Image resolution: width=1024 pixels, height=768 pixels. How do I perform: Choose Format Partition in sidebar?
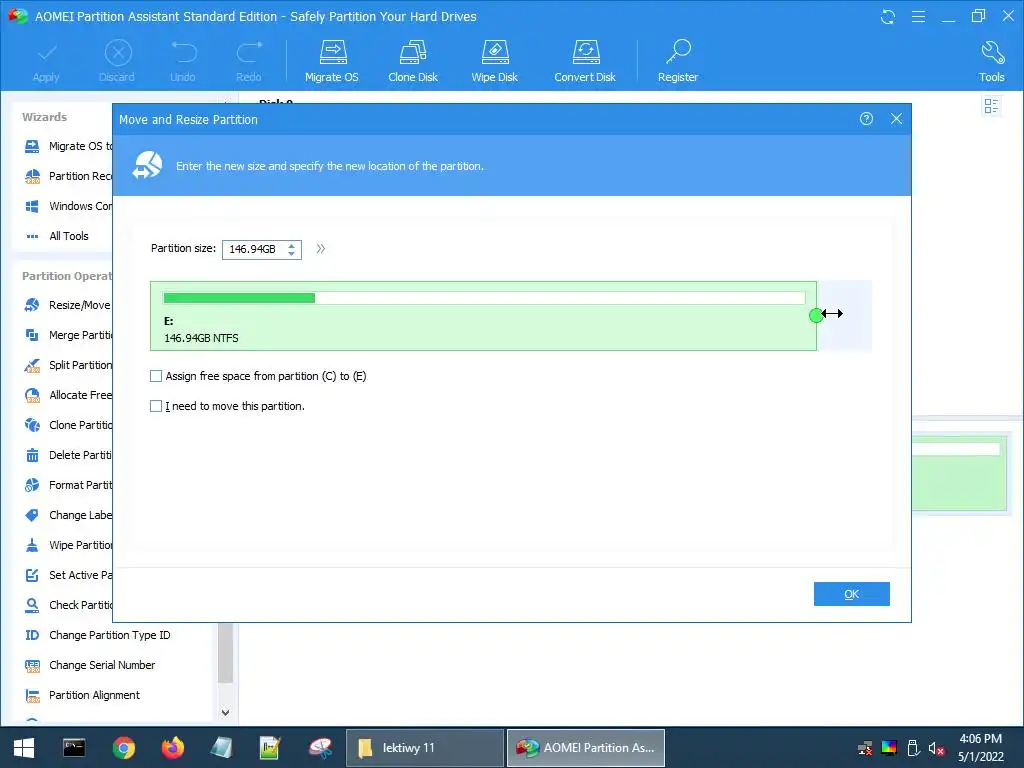click(68, 485)
